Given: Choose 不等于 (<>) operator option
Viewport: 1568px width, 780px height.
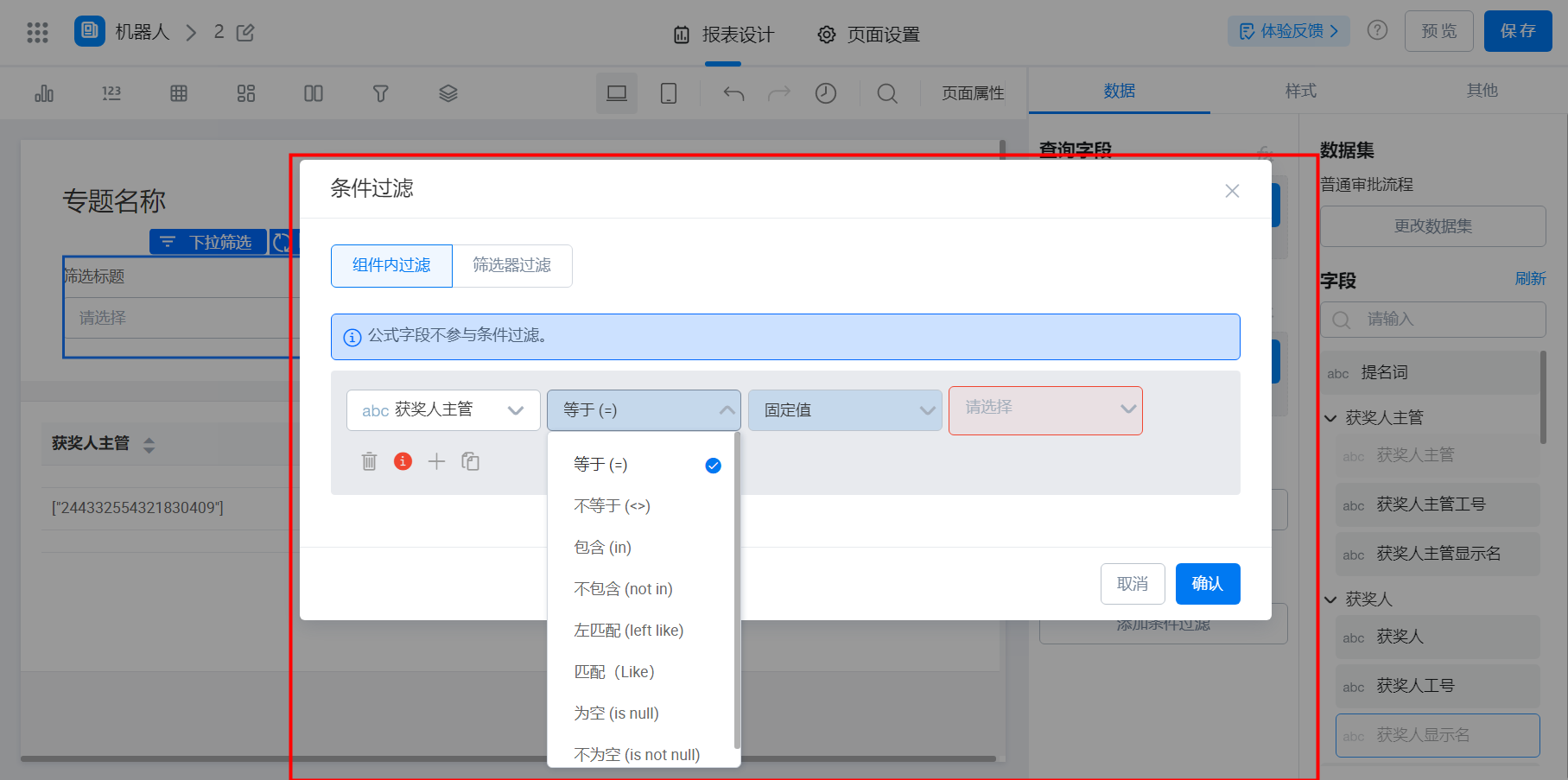Looking at the screenshot, I should coord(612,506).
